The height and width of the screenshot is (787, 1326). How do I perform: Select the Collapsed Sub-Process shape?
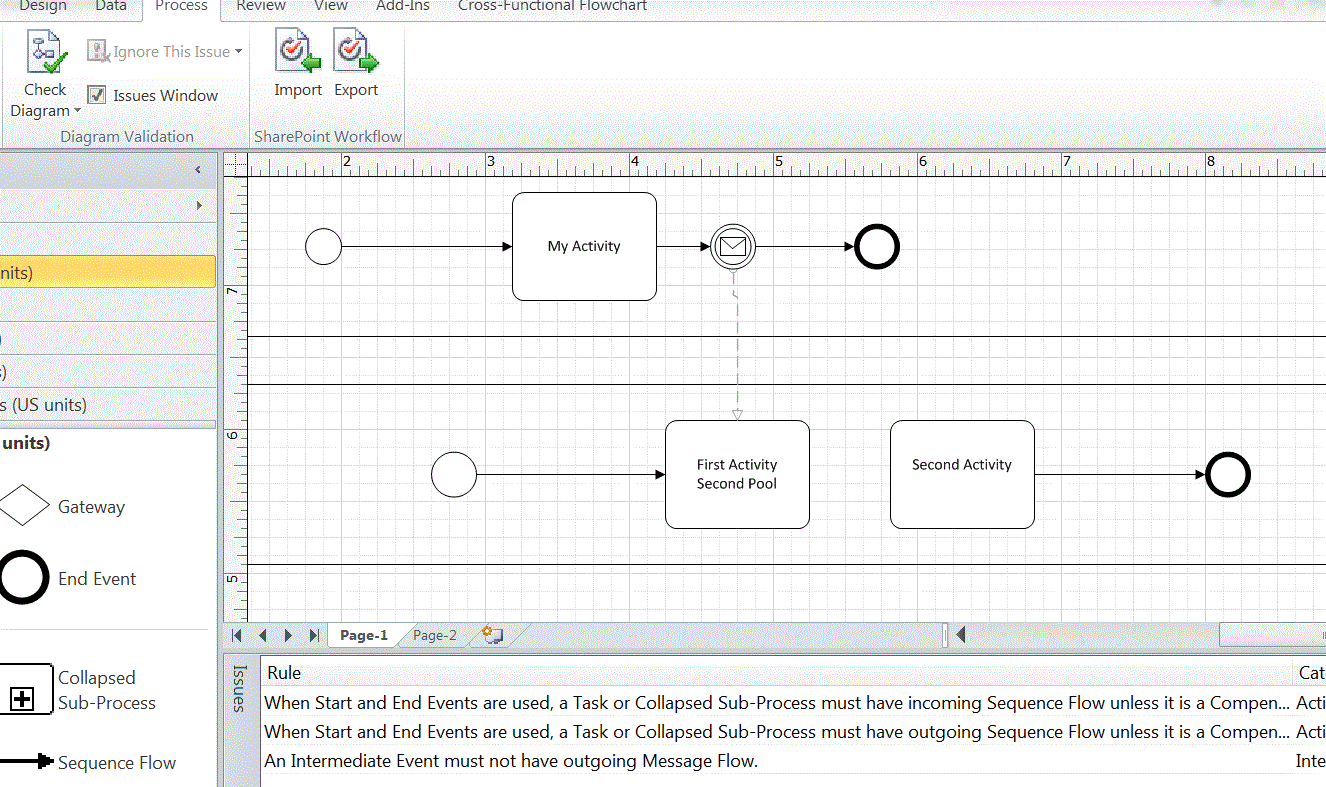point(24,689)
